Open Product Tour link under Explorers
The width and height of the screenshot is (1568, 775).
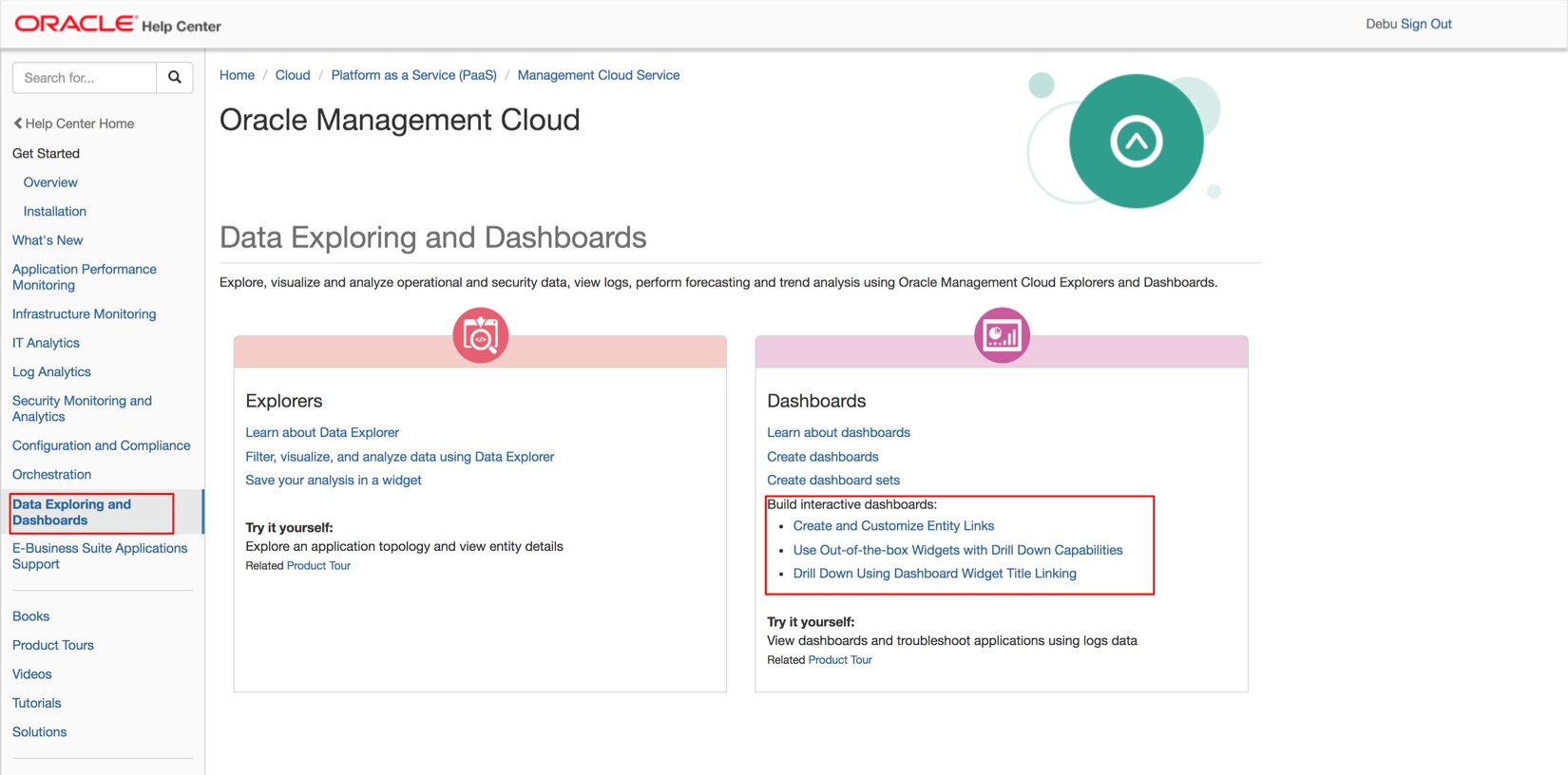click(x=318, y=565)
